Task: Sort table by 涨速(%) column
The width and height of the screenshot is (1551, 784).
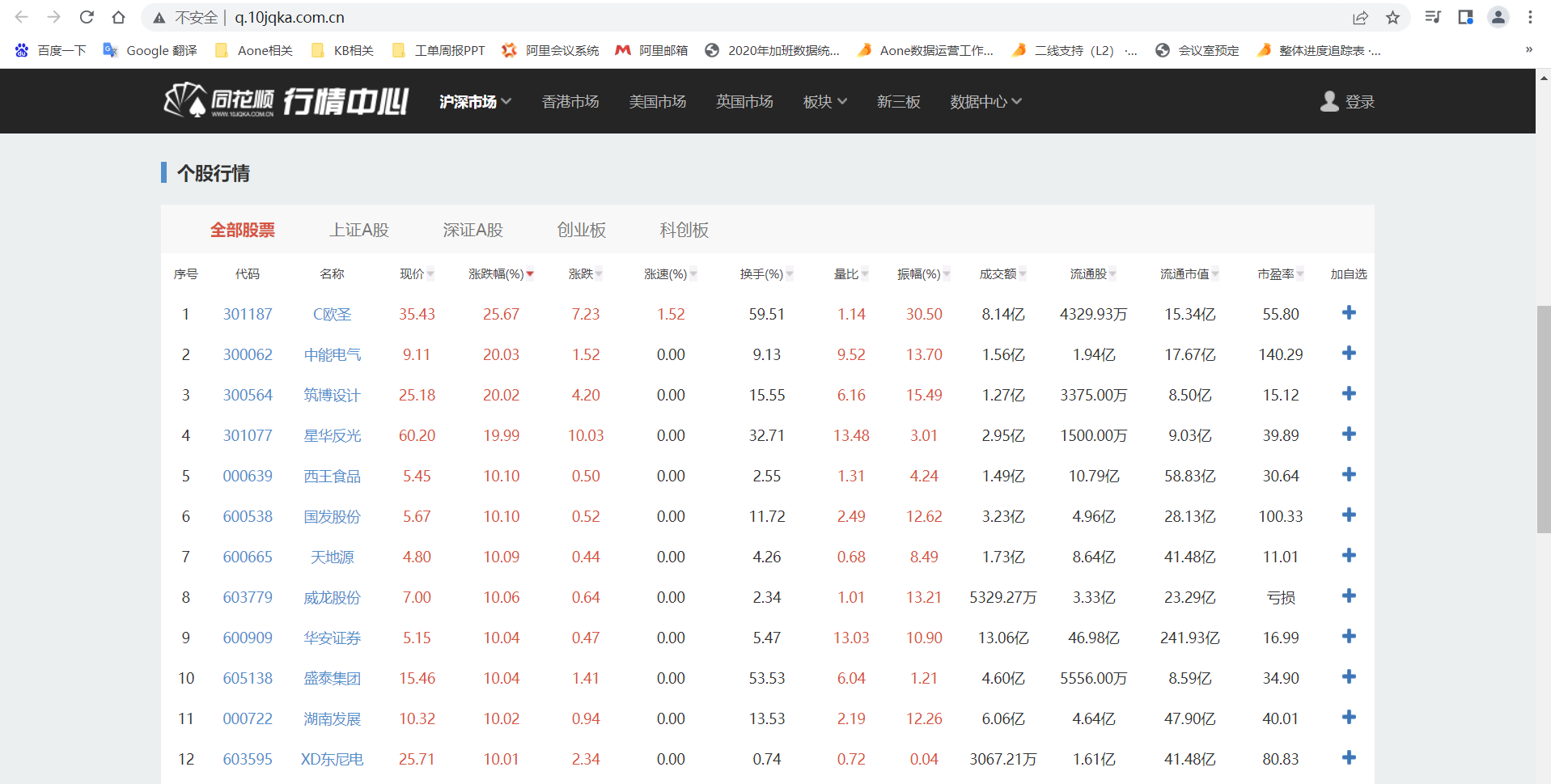Action: [671, 274]
